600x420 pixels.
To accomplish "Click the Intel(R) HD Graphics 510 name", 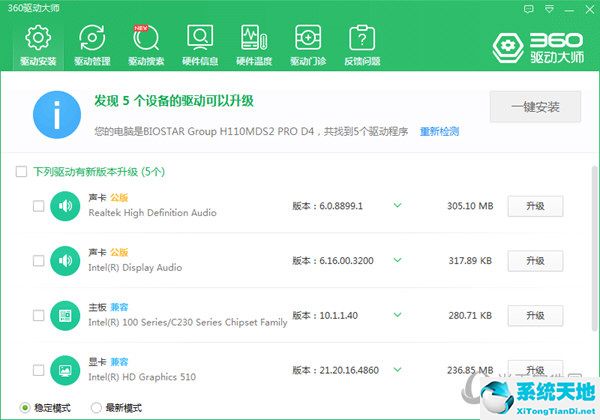I will pyautogui.click(x=142, y=377).
